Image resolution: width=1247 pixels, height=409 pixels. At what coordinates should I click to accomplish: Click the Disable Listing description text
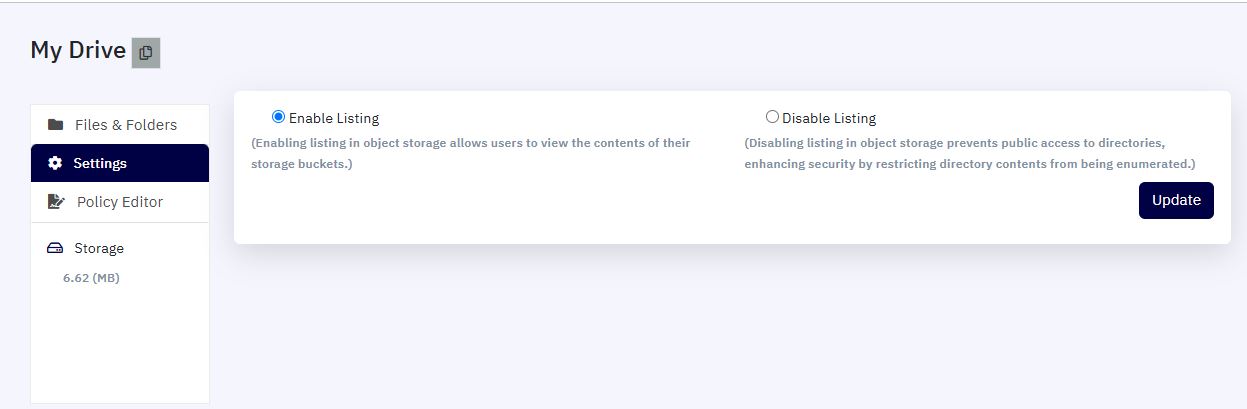point(970,153)
